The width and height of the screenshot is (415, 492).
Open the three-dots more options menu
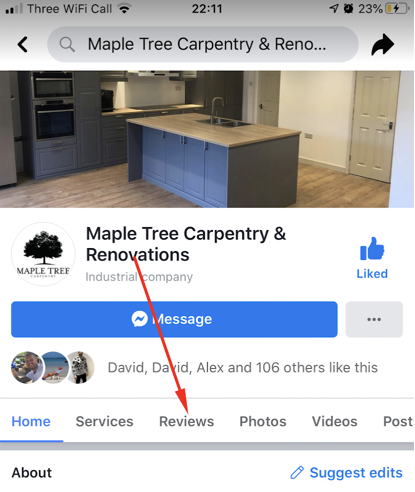pyautogui.click(x=374, y=319)
